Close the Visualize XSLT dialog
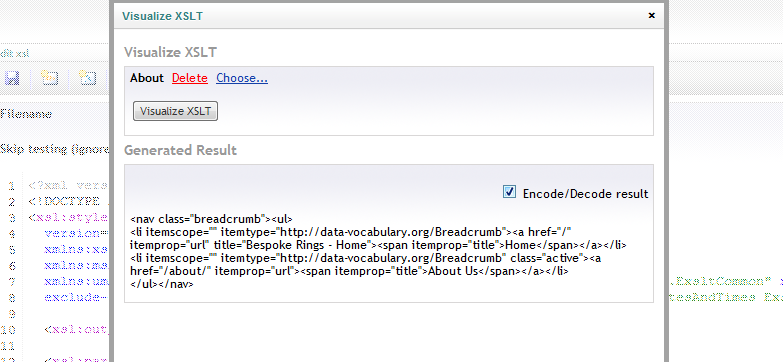The height and width of the screenshot is (362, 783). 651,15
